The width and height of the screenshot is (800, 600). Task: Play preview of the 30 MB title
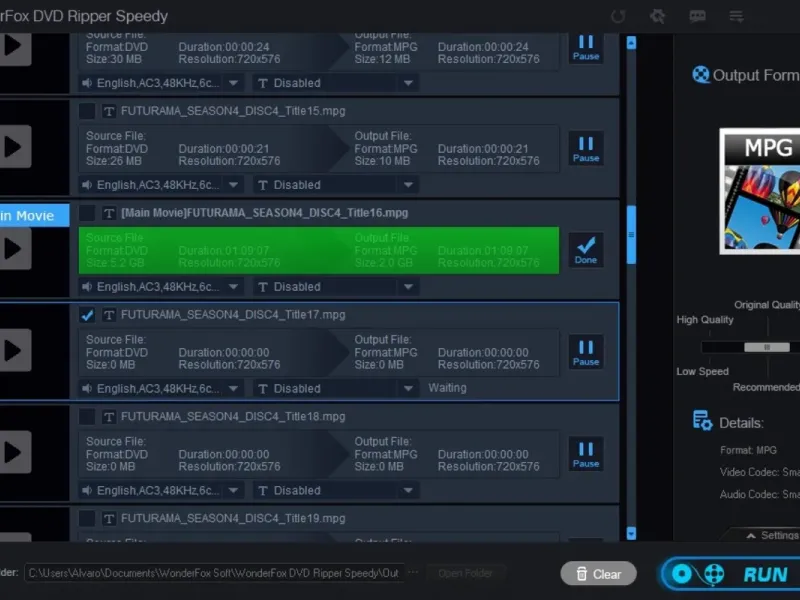pyautogui.click(x=14, y=47)
